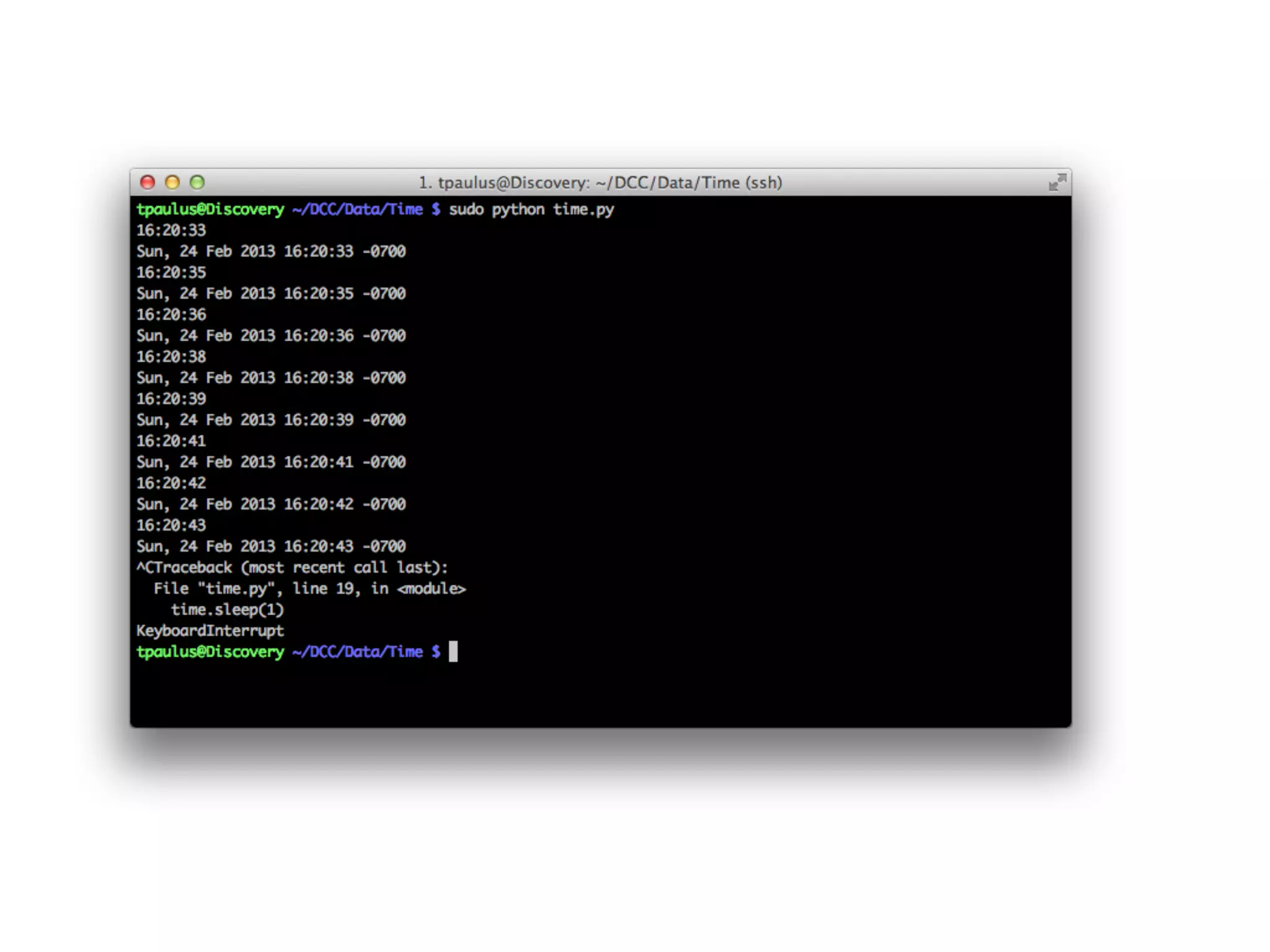
Task: Click the 'File "time.py", line 19' traceback line
Action: pos(310,589)
